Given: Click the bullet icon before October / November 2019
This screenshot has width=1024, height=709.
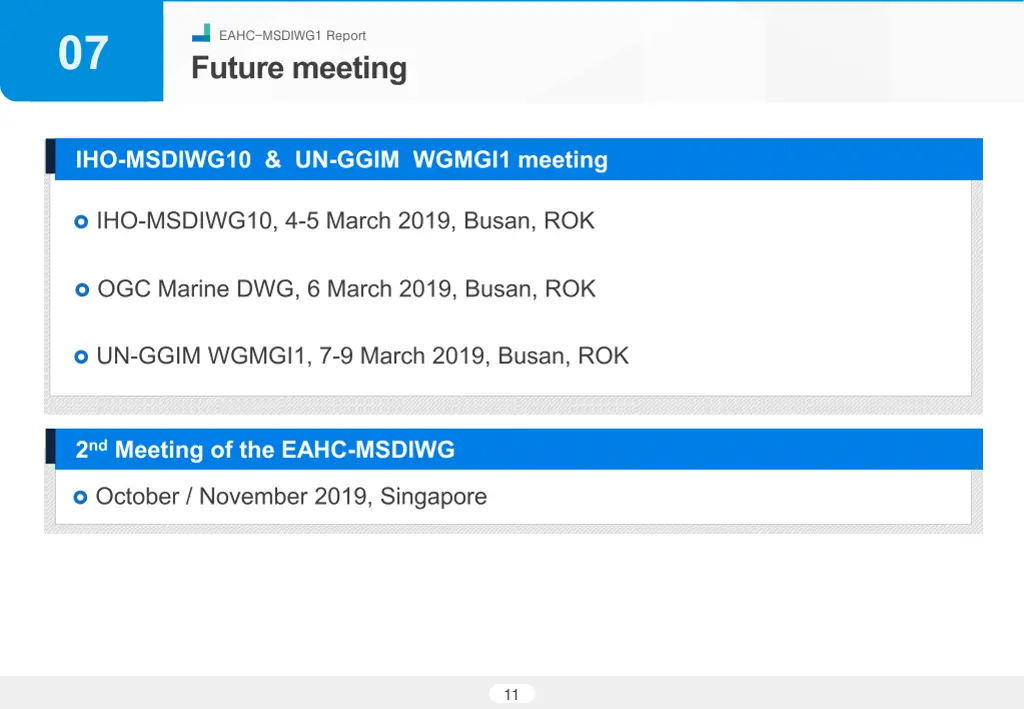Looking at the screenshot, I should 80,497.
